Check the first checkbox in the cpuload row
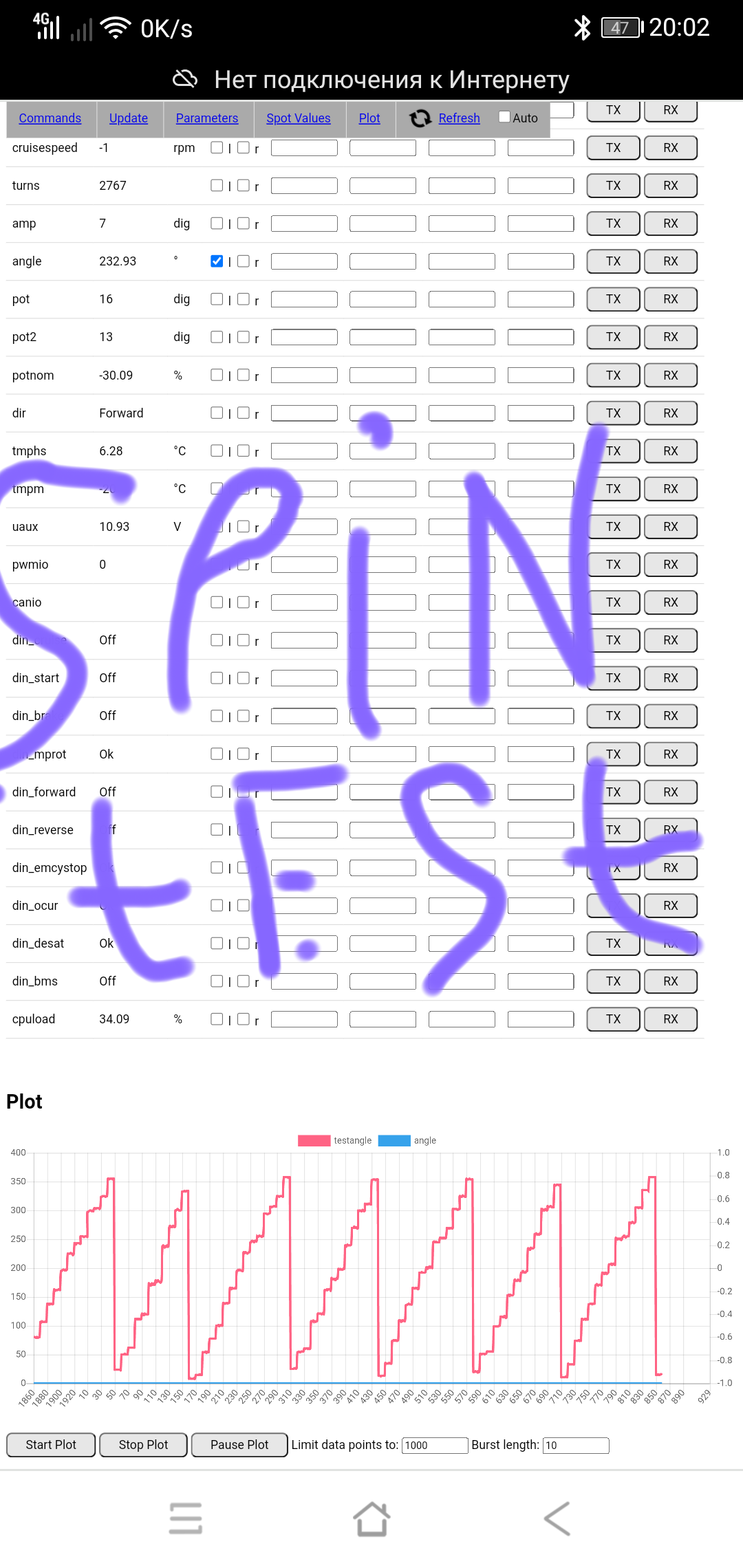The width and height of the screenshot is (743, 1568). tap(217, 1019)
